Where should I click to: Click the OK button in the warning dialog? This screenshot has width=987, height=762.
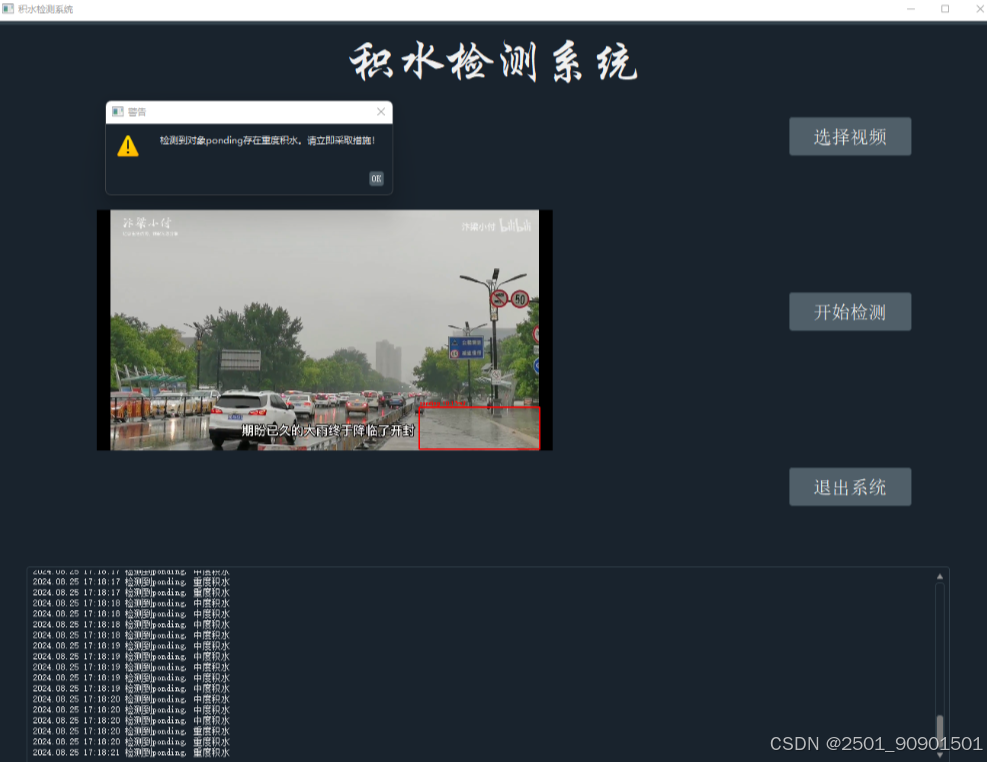pyautogui.click(x=376, y=179)
